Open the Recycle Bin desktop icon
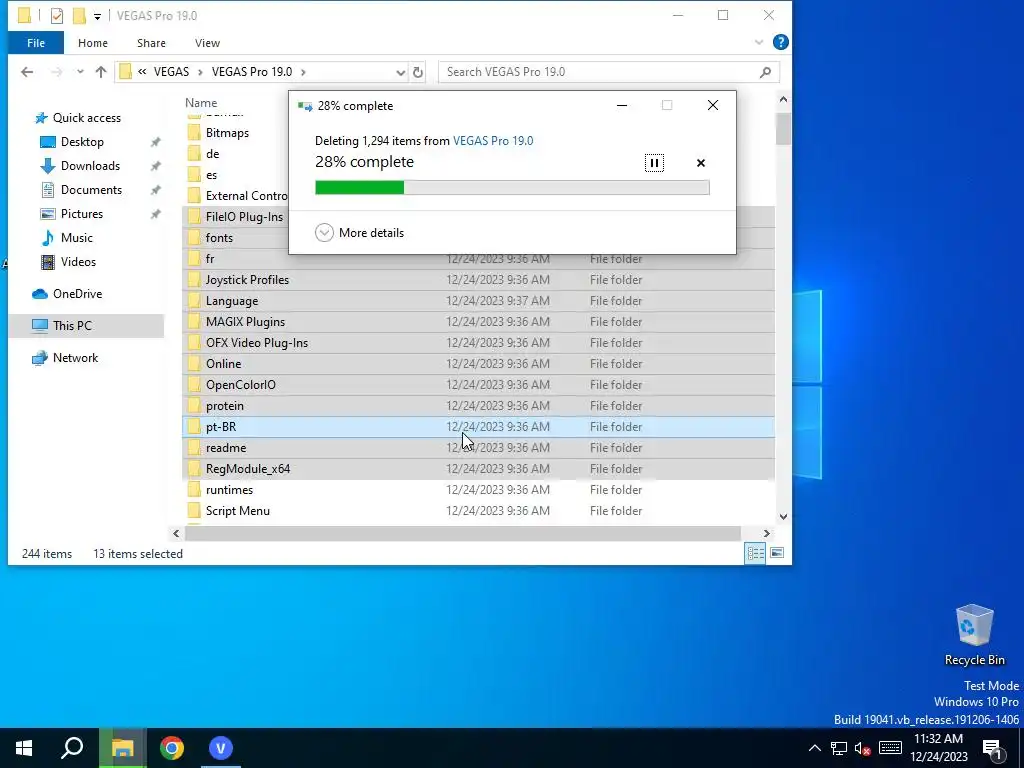Image resolution: width=1024 pixels, height=768 pixels. (974, 635)
